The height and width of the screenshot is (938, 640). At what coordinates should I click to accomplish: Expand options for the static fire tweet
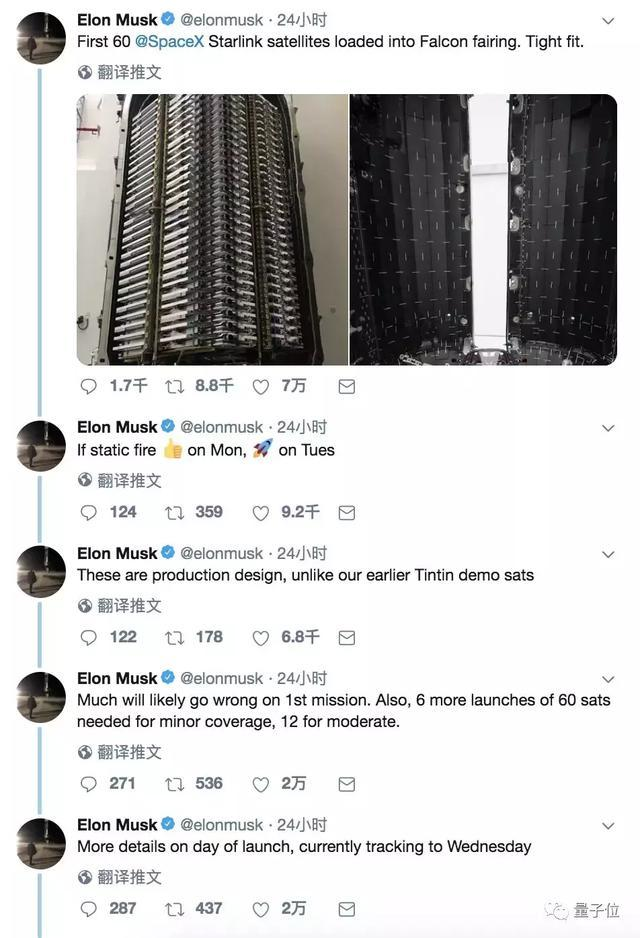point(608,428)
